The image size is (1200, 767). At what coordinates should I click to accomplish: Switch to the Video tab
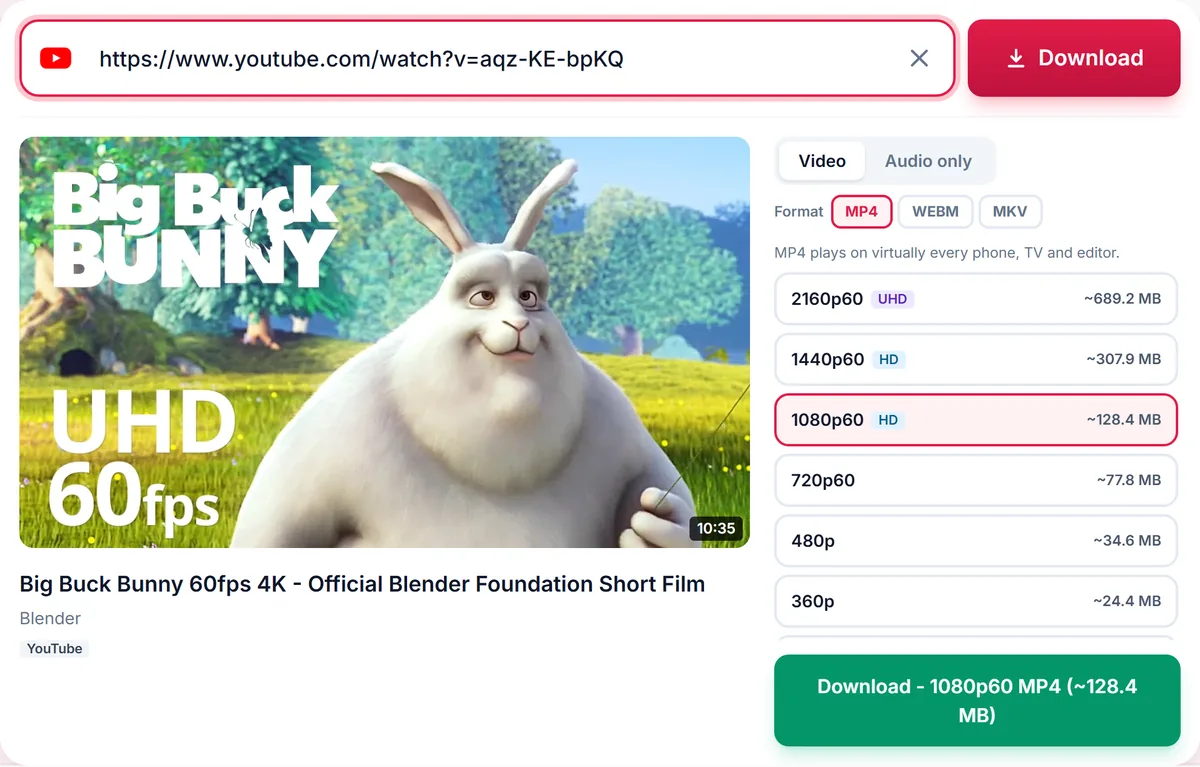tap(822, 161)
